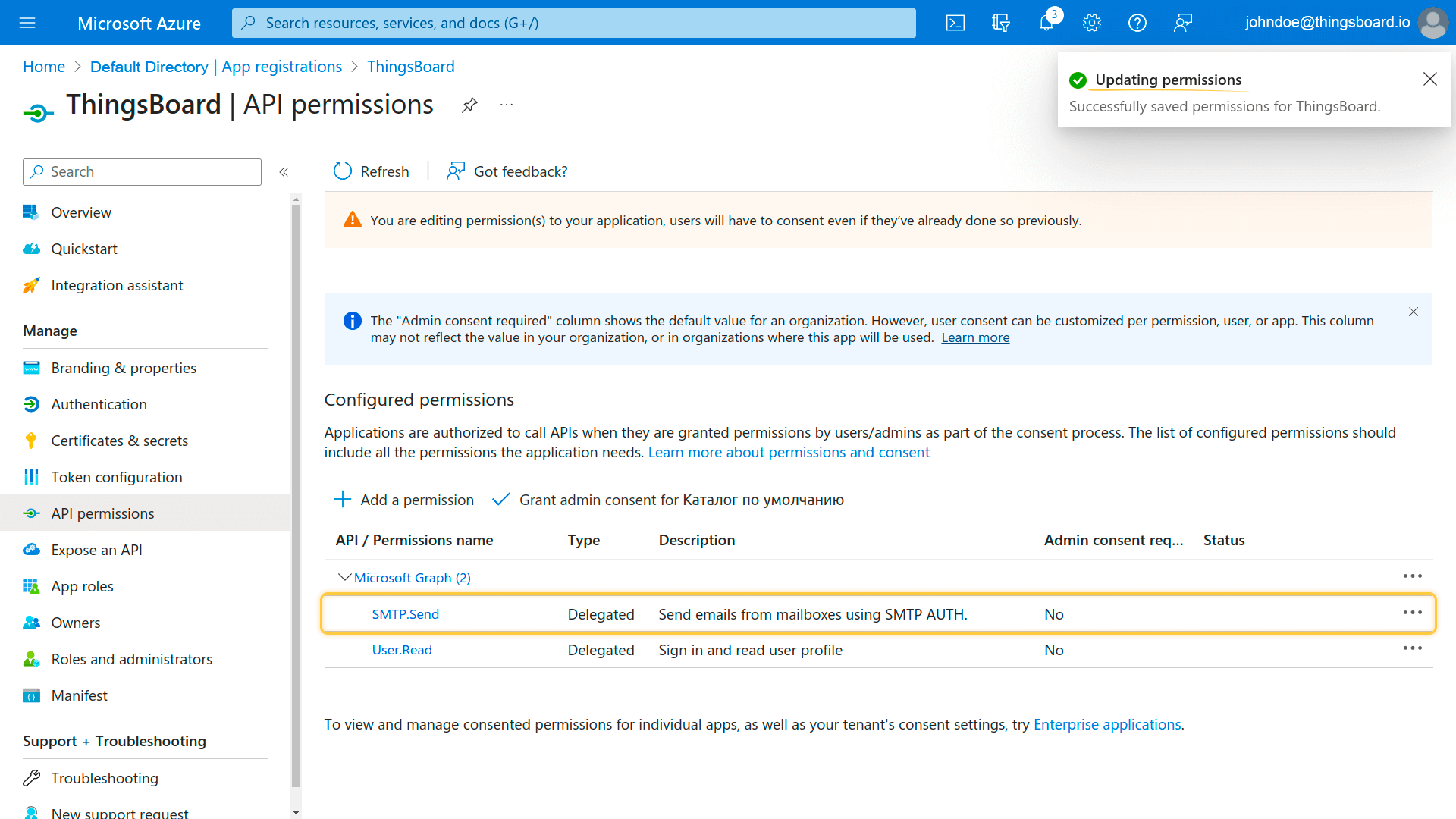1456x819 pixels.
Task: Collapse the Microsoft Graph permissions group
Action: click(x=344, y=578)
